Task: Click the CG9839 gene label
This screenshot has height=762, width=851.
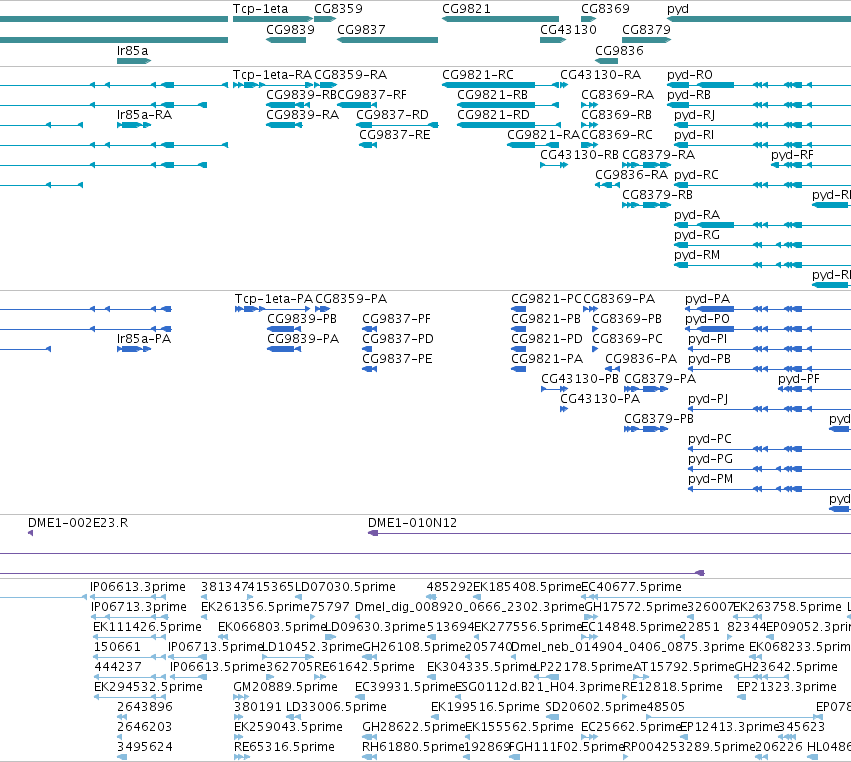Action: click(290, 30)
